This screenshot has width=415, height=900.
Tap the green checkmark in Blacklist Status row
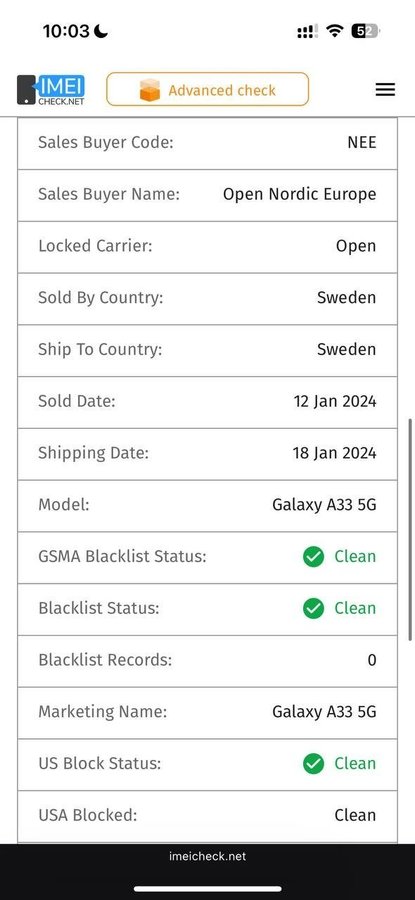click(313, 608)
